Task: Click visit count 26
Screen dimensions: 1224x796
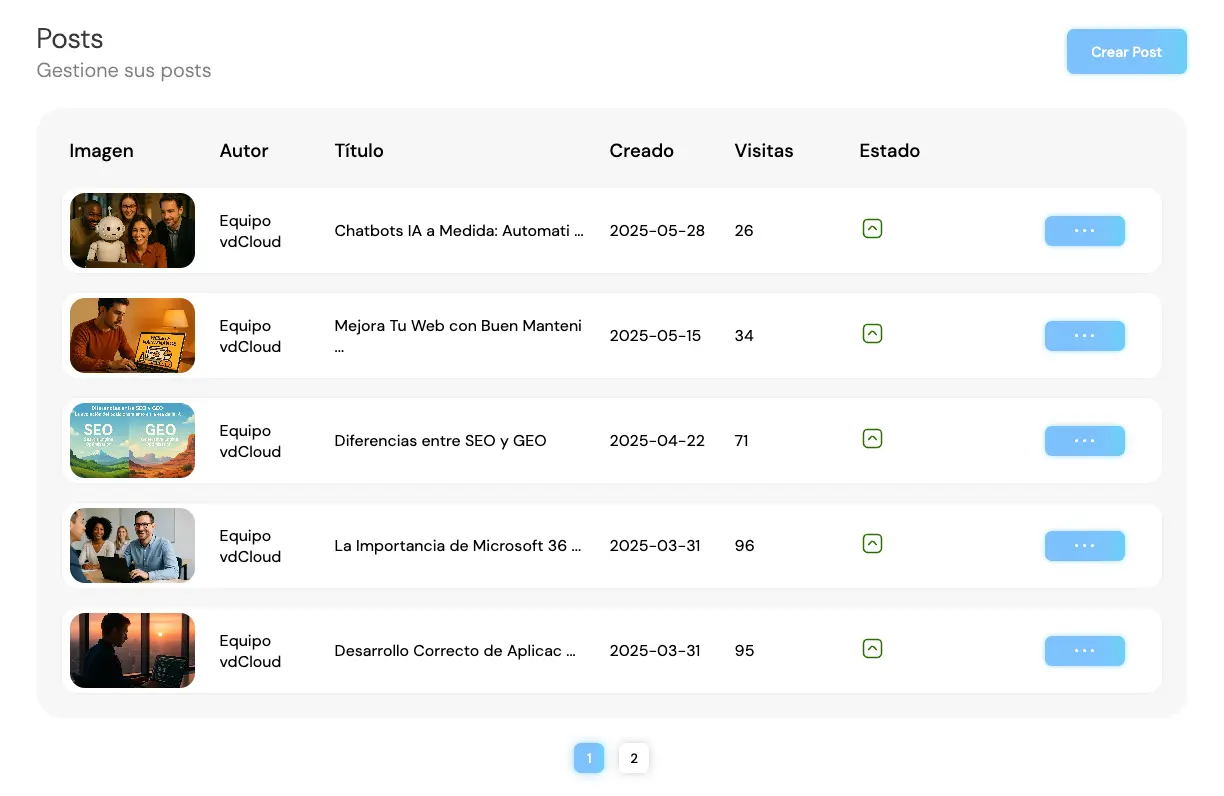Action: point(744,231)
